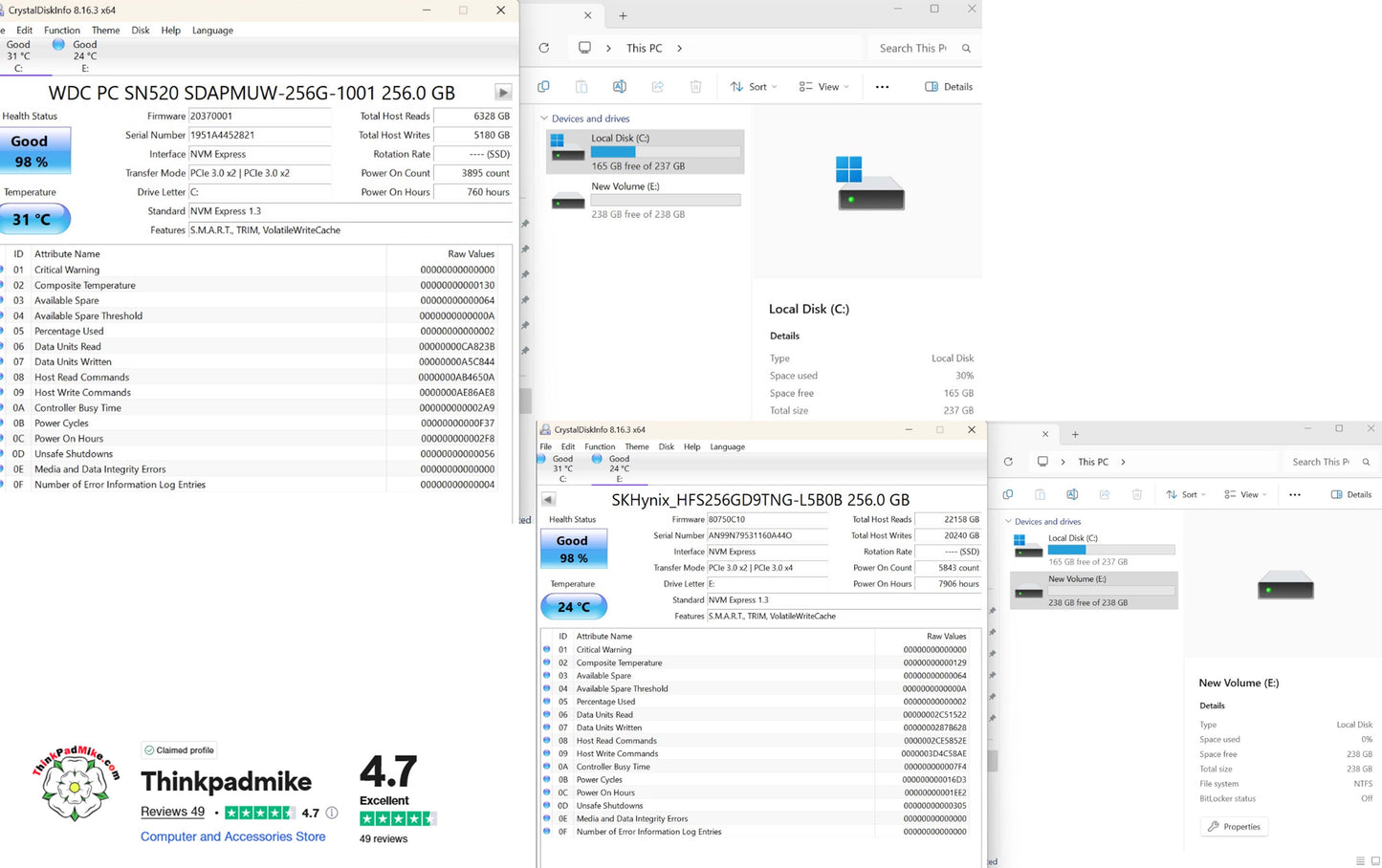Screen dimensions: 1382x868
Task: Click Good 98 % health button in WDC window
Action: pyautogui.click(x=34, y=151)
